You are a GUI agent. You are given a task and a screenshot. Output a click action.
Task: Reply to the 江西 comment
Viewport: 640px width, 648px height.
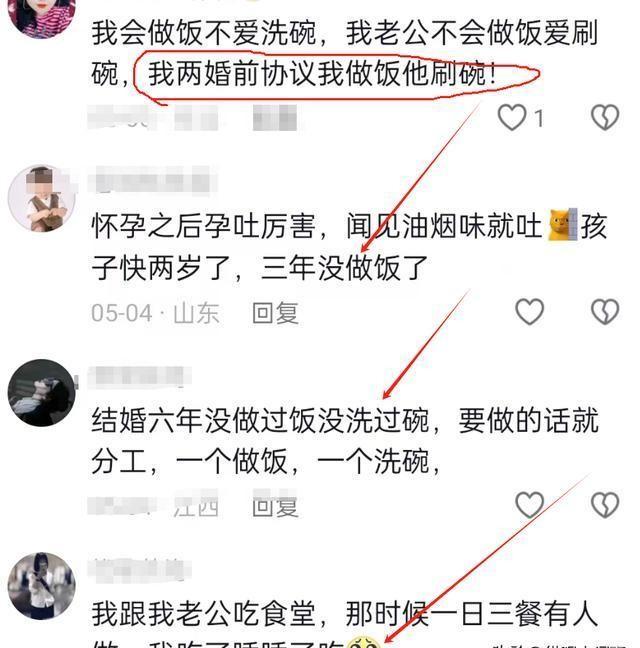click(275, 505)
